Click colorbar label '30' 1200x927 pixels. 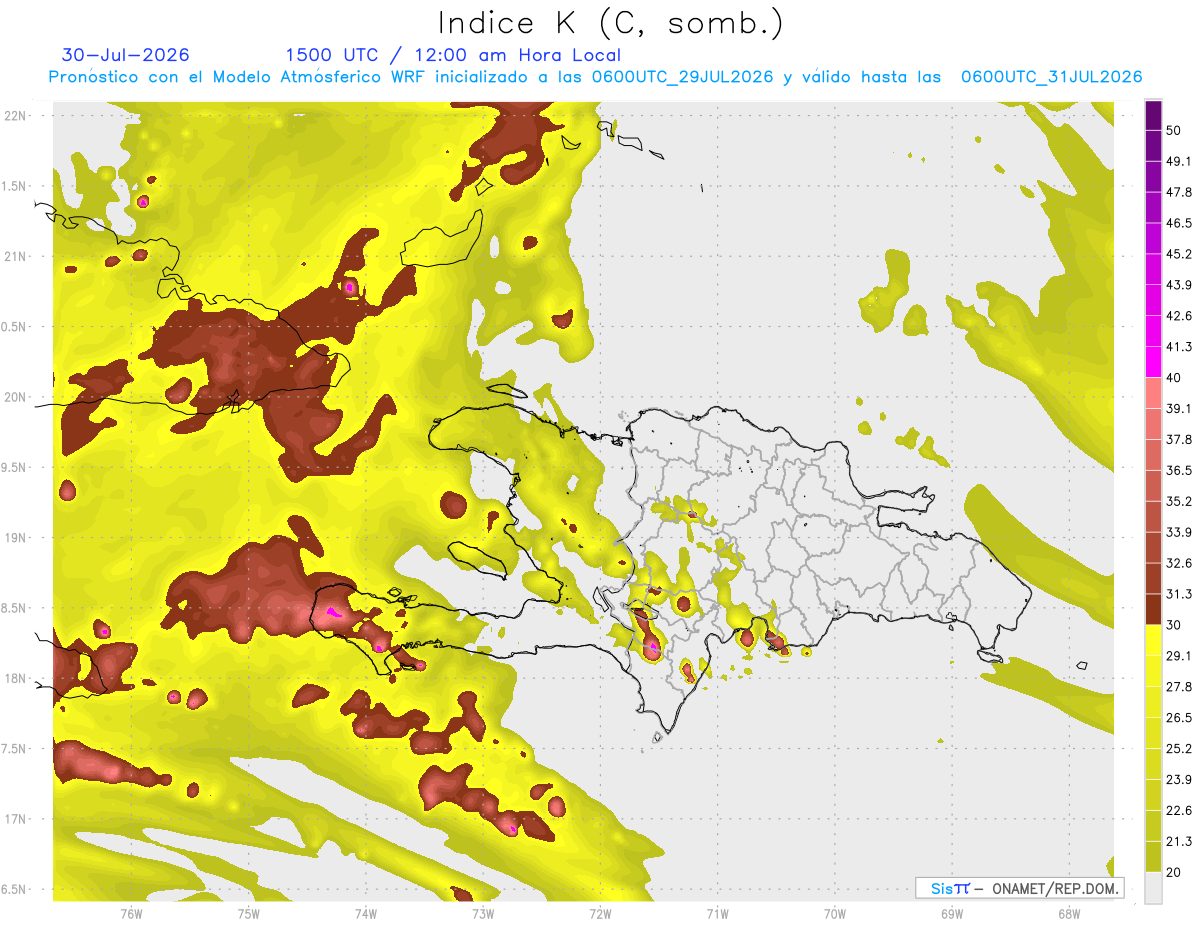click(1175, 625)
